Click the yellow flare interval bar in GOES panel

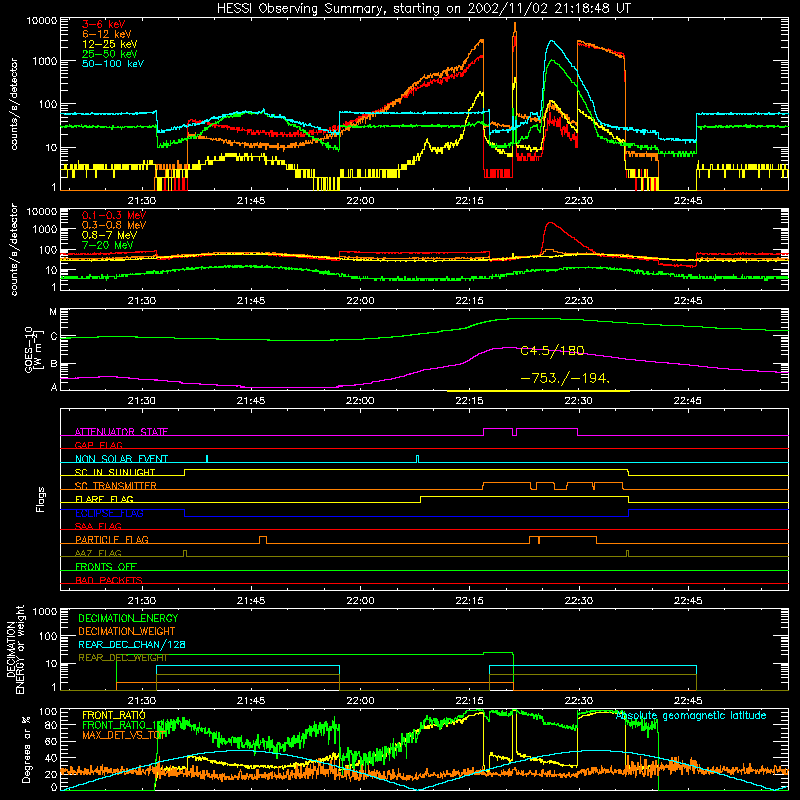pos(538,391)
